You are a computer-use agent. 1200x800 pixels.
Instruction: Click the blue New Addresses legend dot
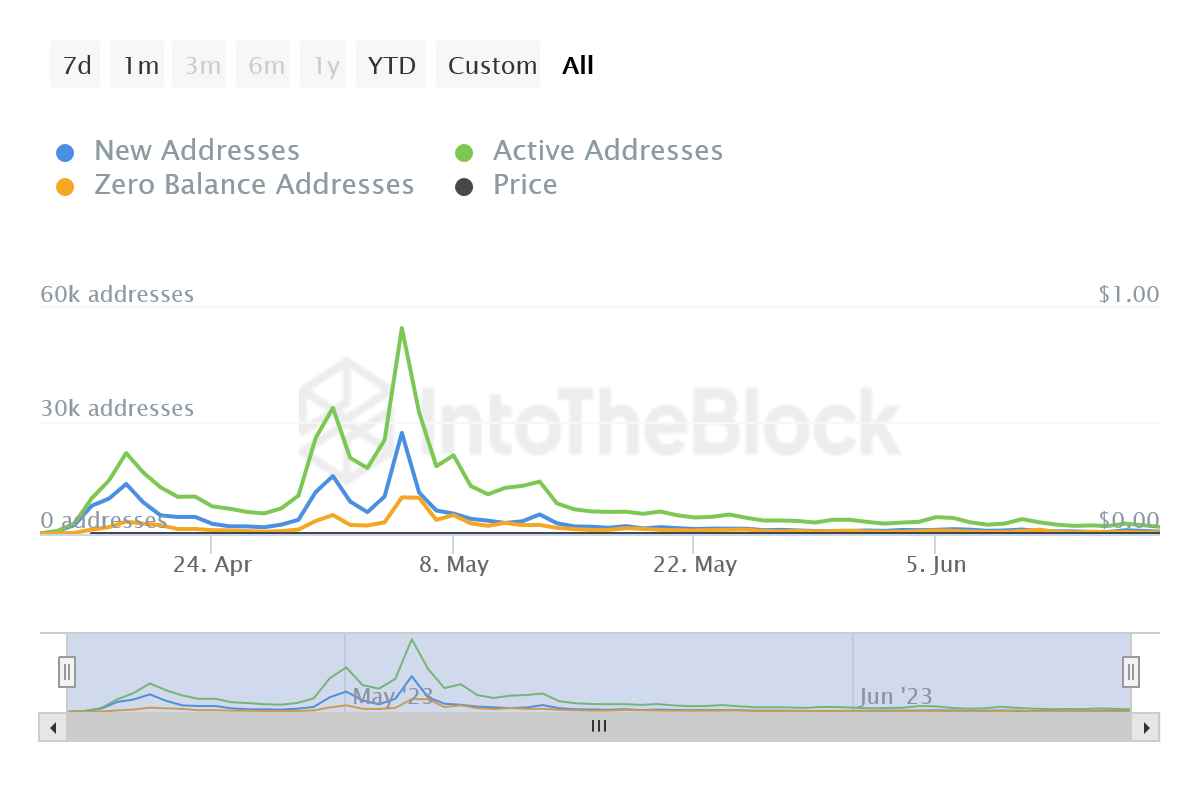(x=65, y=153)
